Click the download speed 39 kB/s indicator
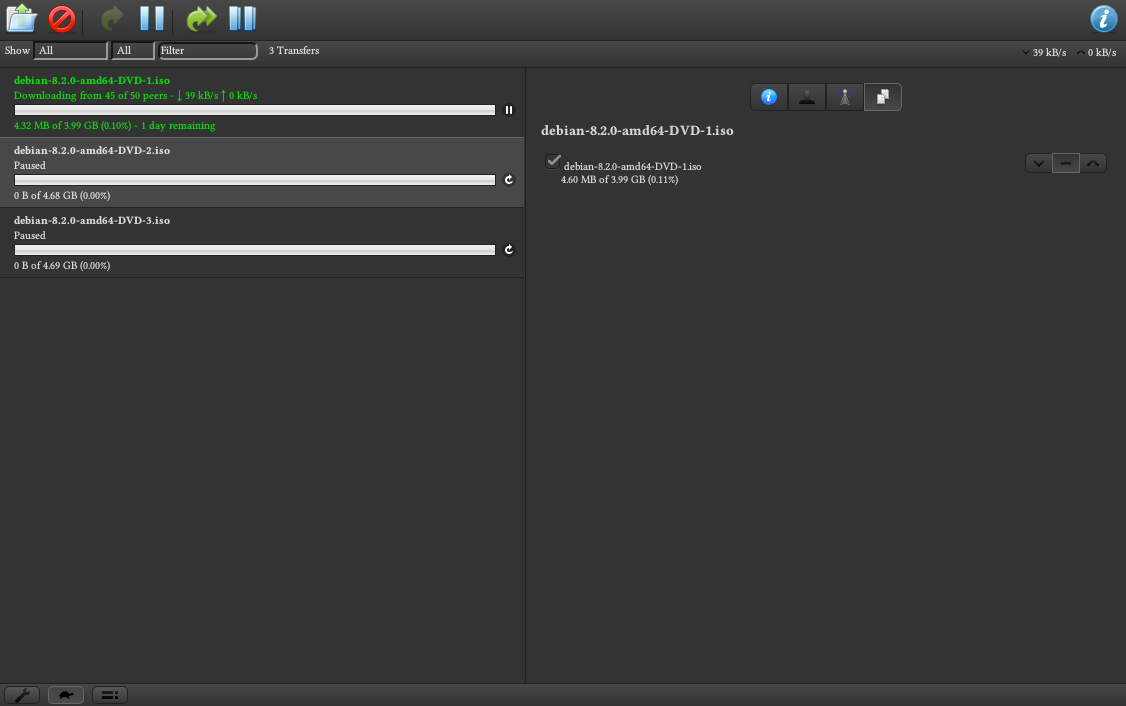Image resolution: width=1126 pixels, height=706 pixels. coord(1043,52)
